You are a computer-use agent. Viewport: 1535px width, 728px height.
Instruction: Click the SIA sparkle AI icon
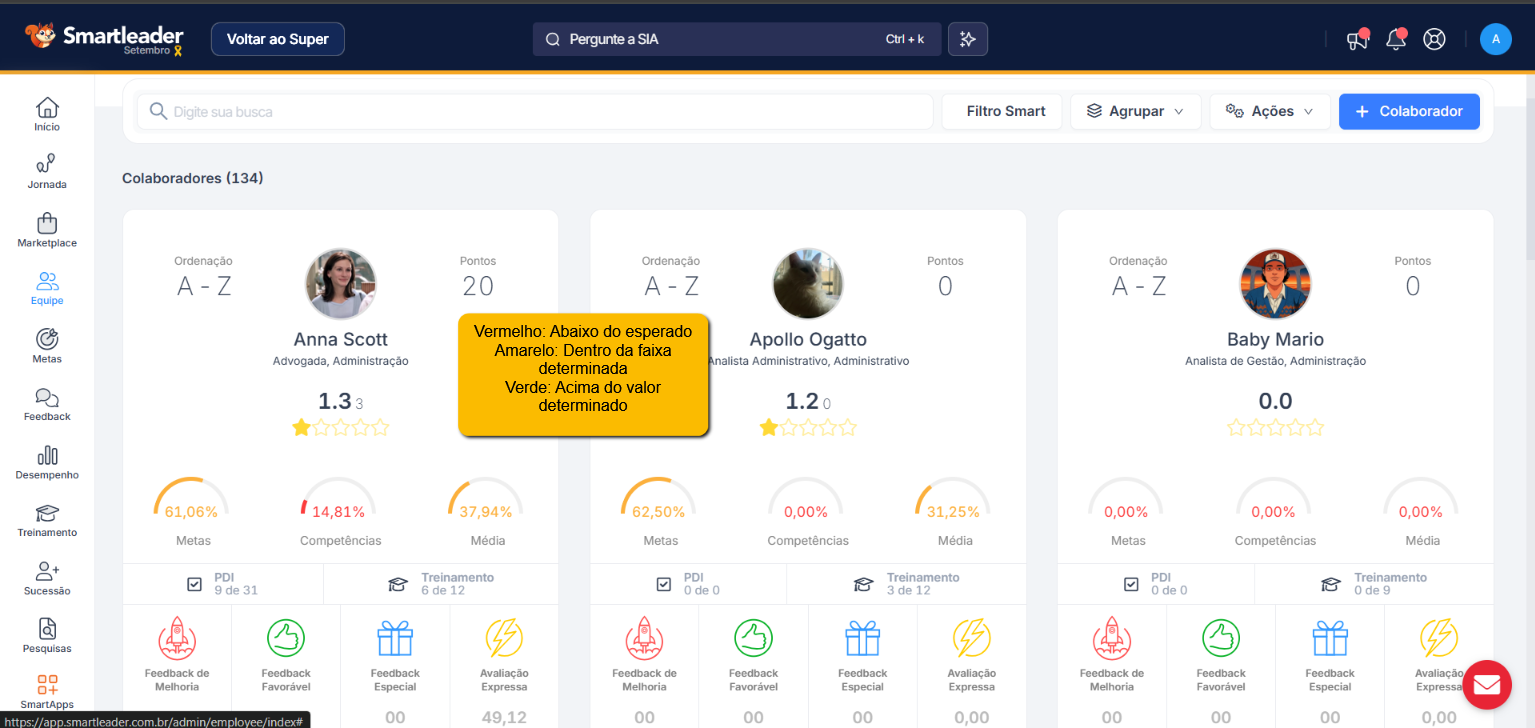pos(967,40)
